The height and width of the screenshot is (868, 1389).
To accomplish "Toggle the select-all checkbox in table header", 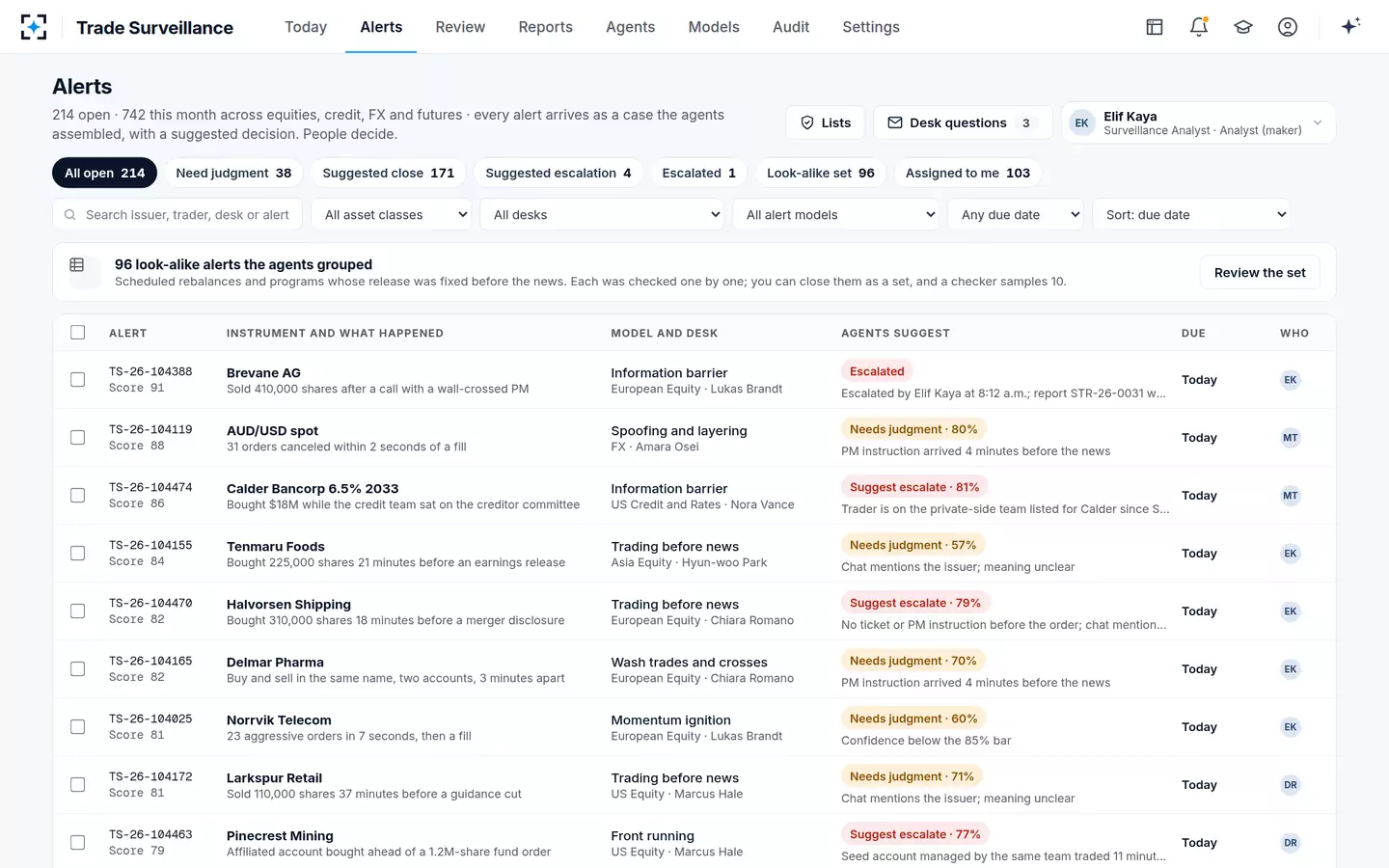I will tap(78, 333).
